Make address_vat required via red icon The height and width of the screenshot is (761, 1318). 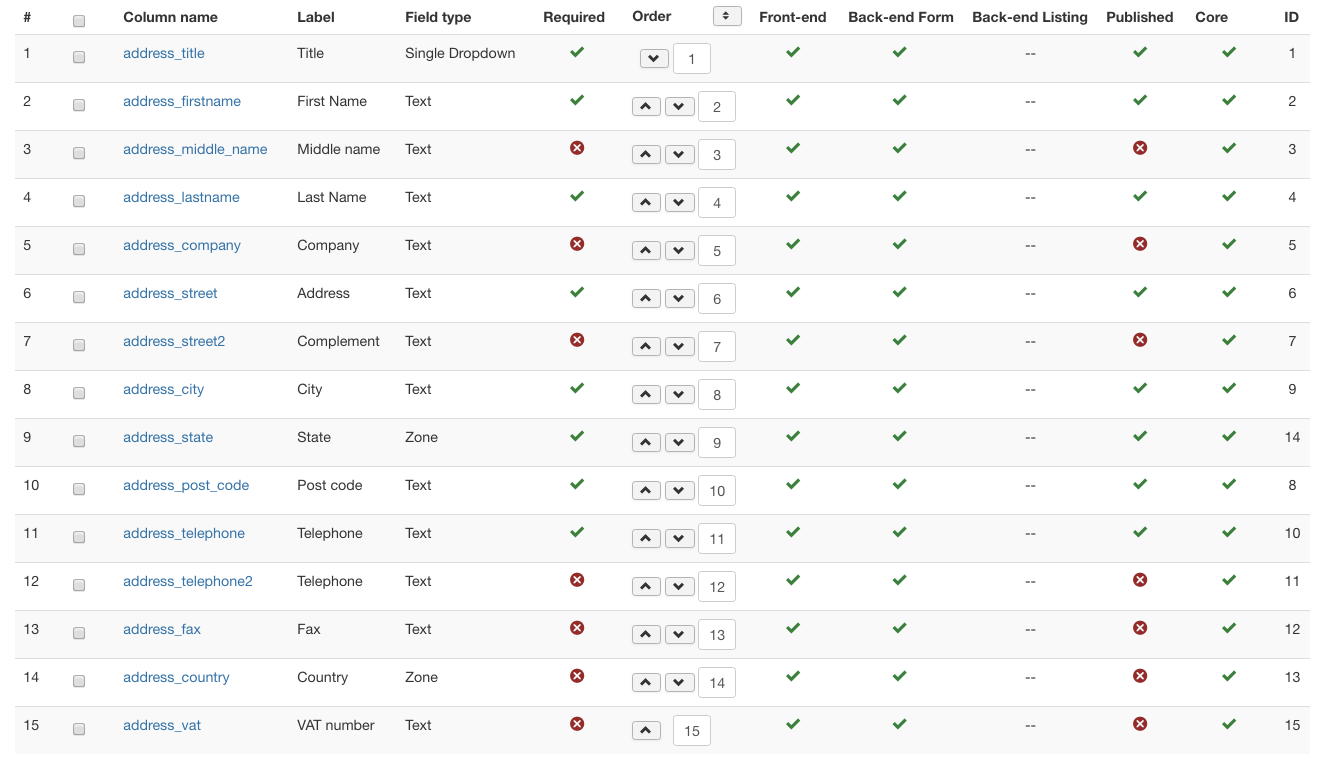577,724
